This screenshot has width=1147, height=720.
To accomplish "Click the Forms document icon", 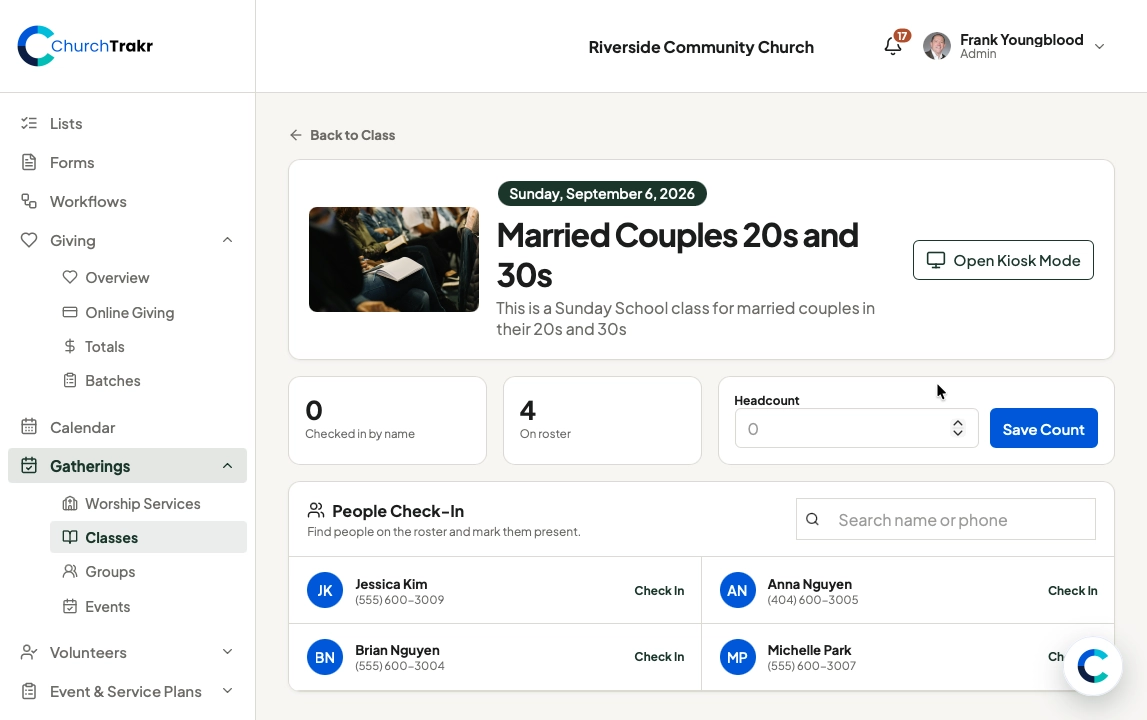I will 29,162.
